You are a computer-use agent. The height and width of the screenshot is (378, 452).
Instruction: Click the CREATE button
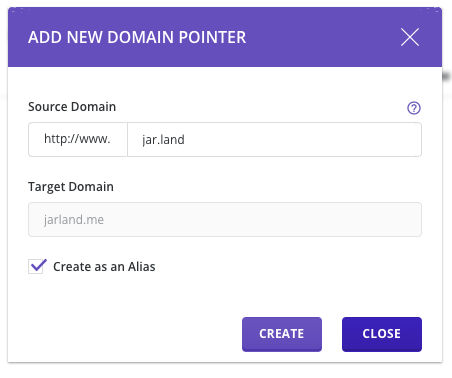(x=282, y=334)
